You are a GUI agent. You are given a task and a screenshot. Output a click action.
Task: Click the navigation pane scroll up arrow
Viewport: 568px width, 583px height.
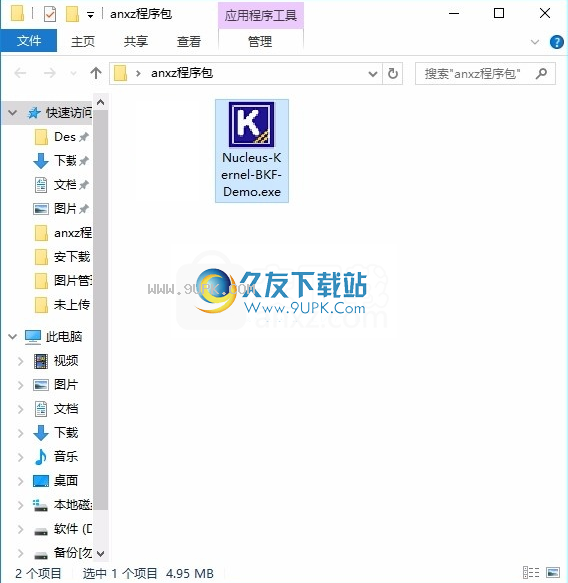100,102
